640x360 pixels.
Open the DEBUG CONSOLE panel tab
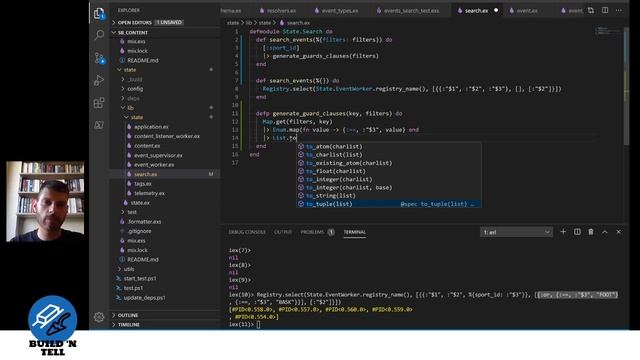click(x=247, y=232)
